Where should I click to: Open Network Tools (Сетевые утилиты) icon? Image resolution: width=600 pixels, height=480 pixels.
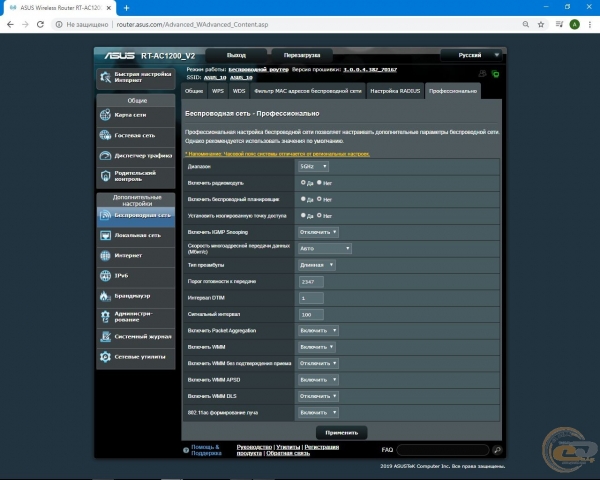click(x=105, y=357)
